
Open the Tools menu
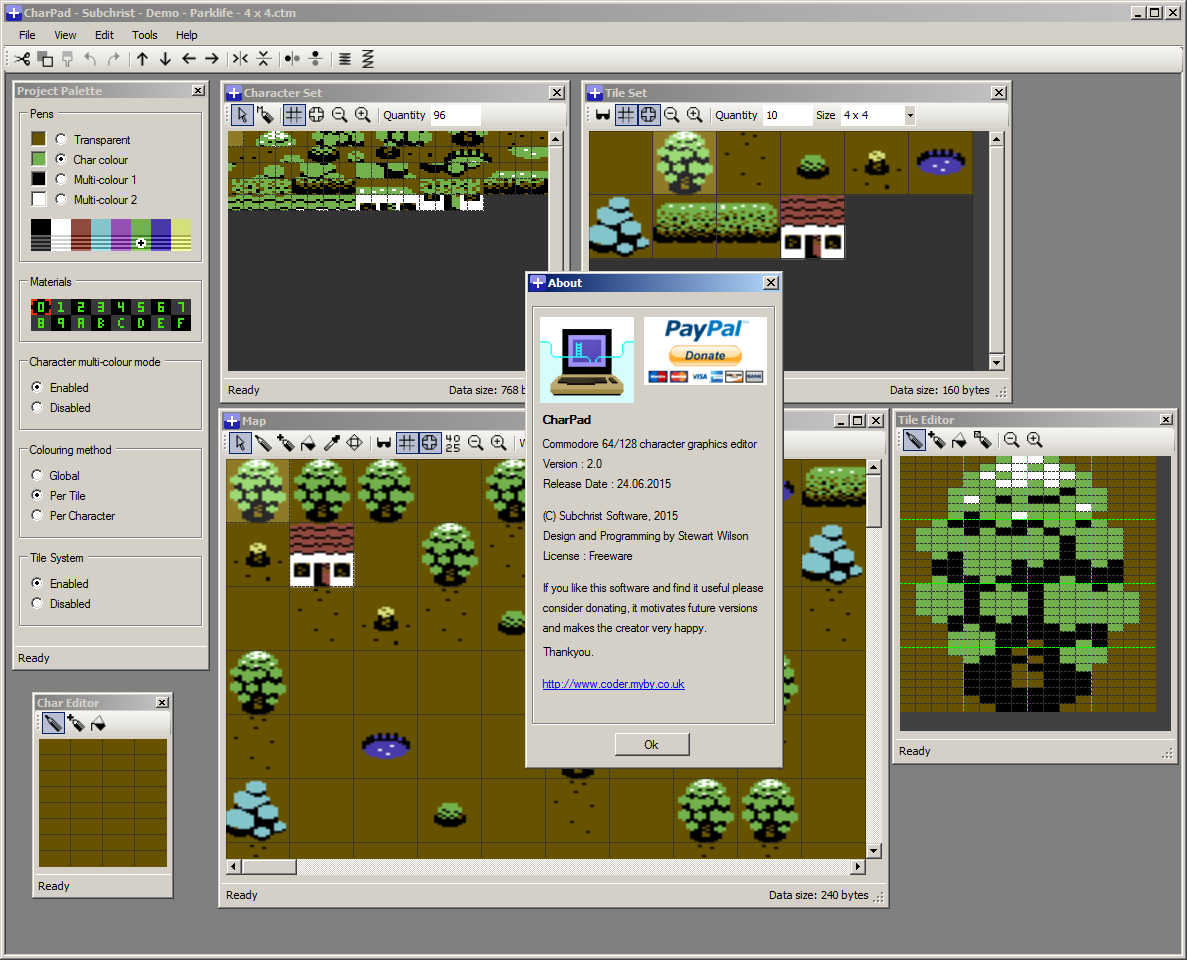click(x=145, y=35)
